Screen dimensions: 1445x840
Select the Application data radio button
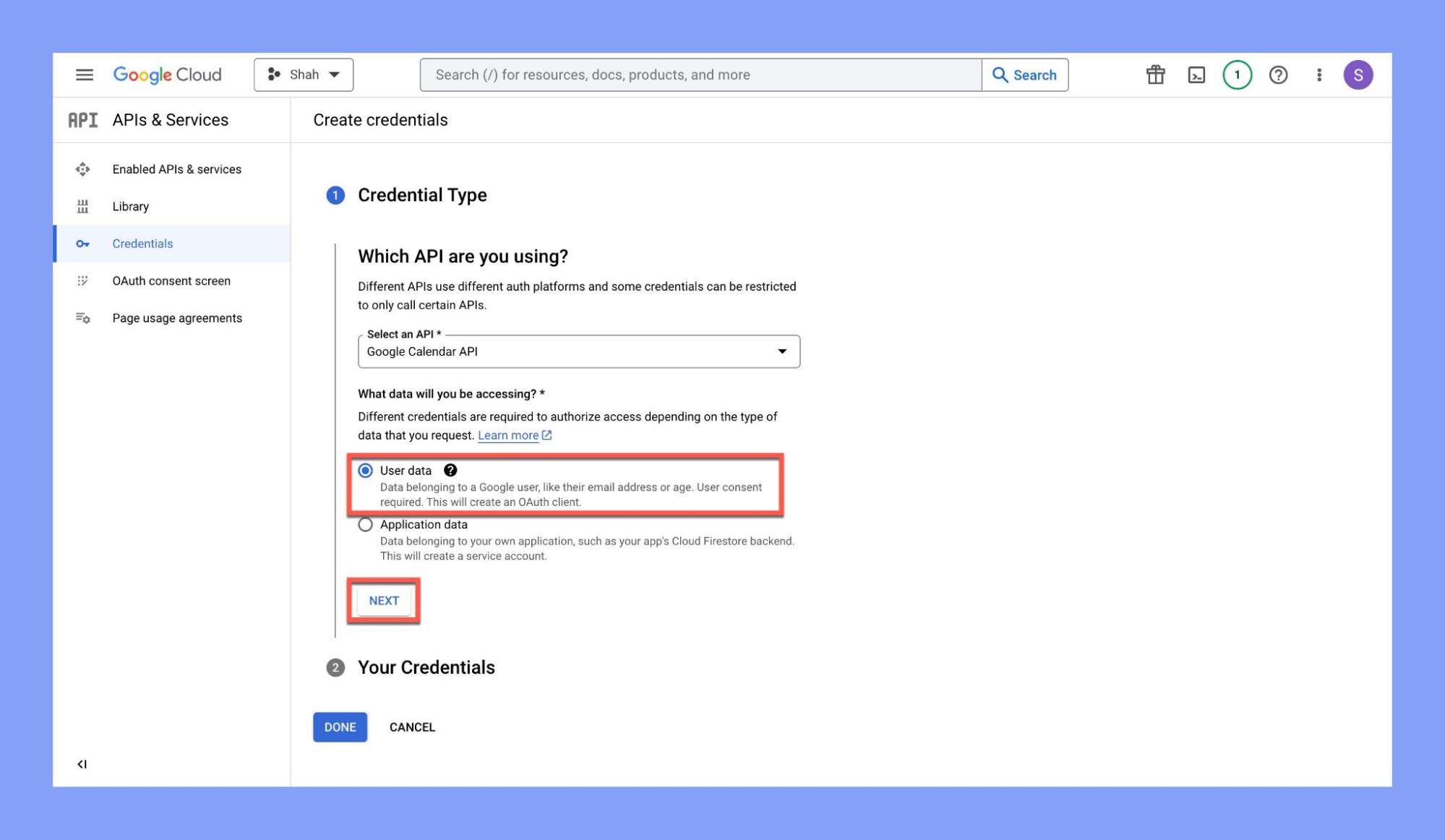pyautogui.click(x=365, y=524)
